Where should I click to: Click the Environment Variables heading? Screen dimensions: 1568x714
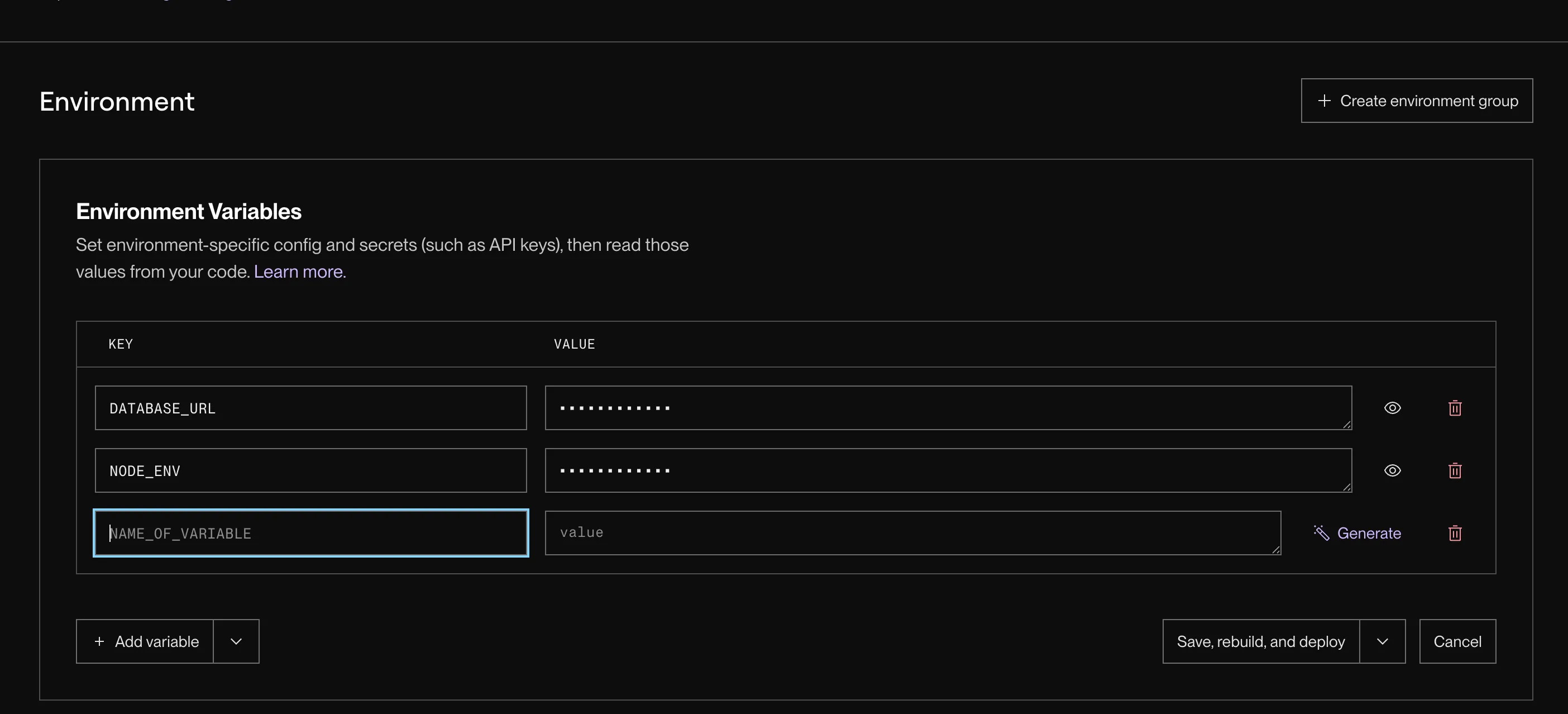[189, 211]
